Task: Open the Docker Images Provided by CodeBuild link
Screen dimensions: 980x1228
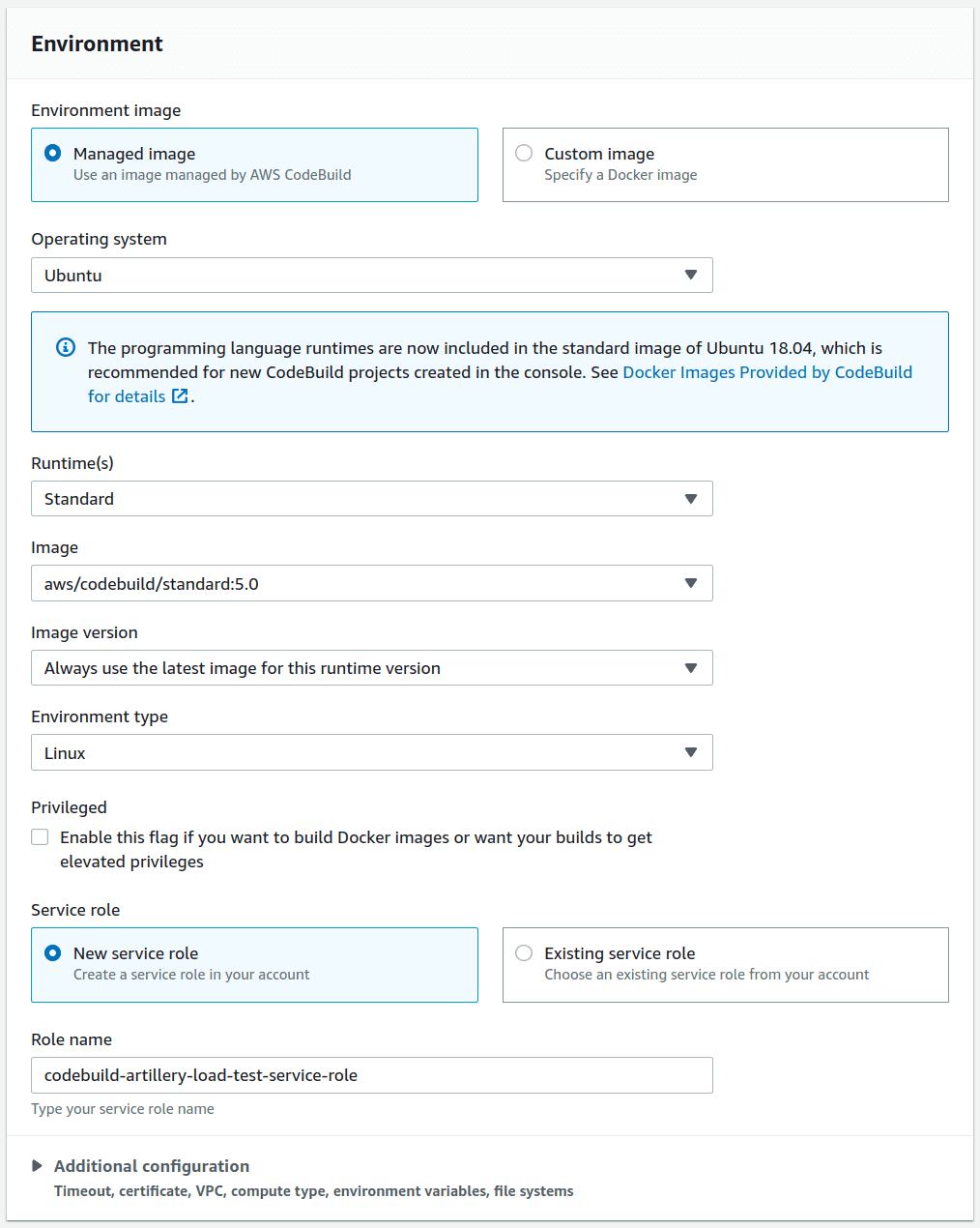Action: pos(766,371)
